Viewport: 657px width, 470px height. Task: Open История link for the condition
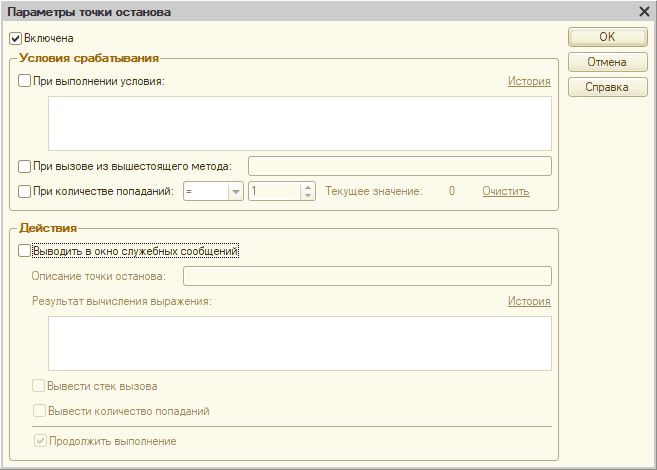click(529, 81)
